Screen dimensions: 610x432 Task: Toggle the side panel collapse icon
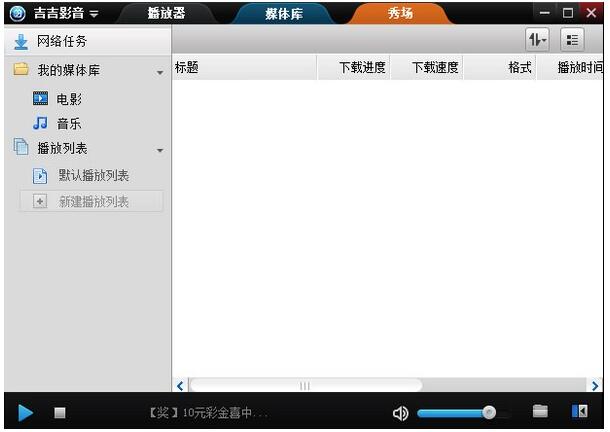click(x=580, y=411)
